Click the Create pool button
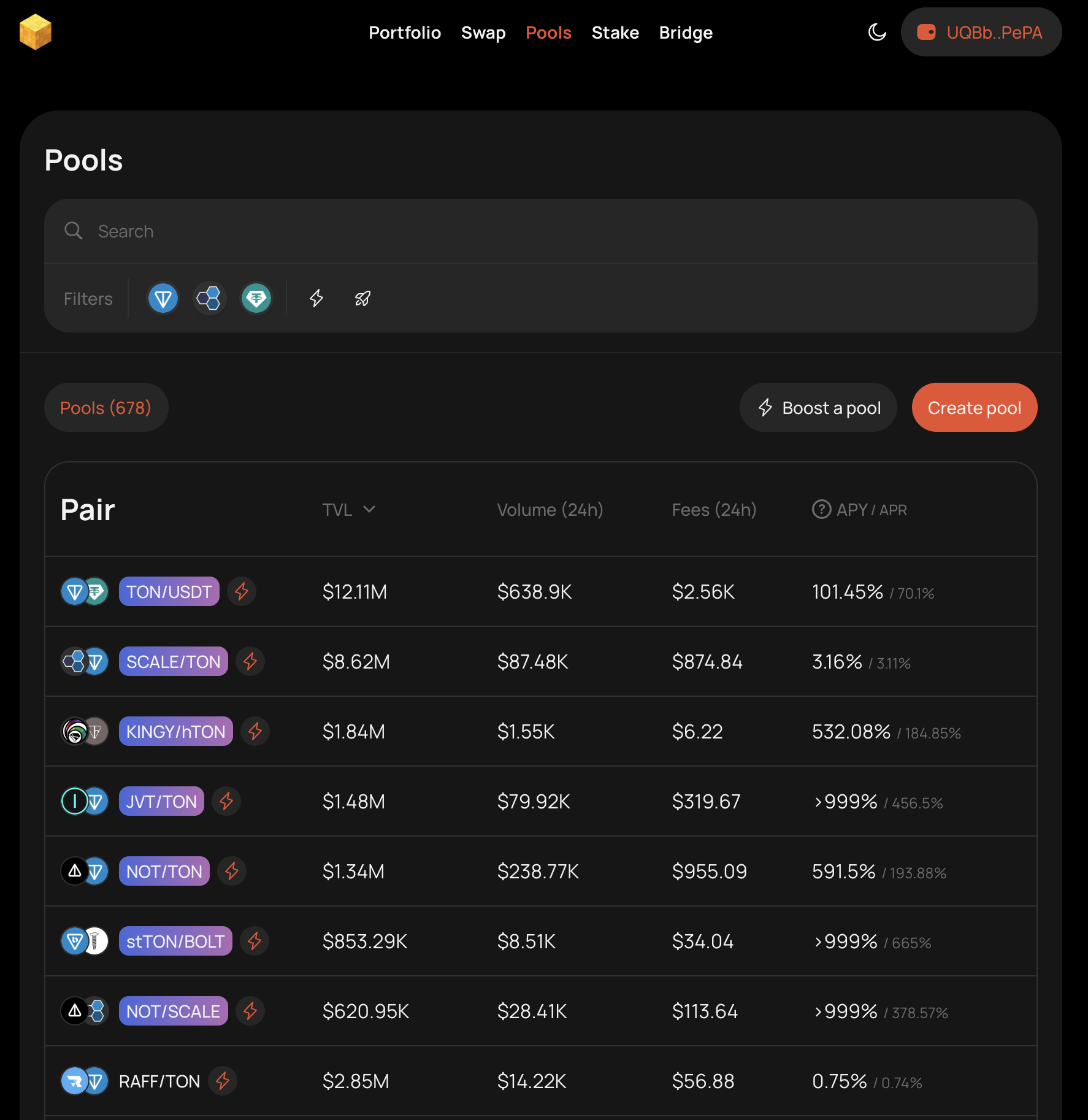 click(x=974, y=408)
